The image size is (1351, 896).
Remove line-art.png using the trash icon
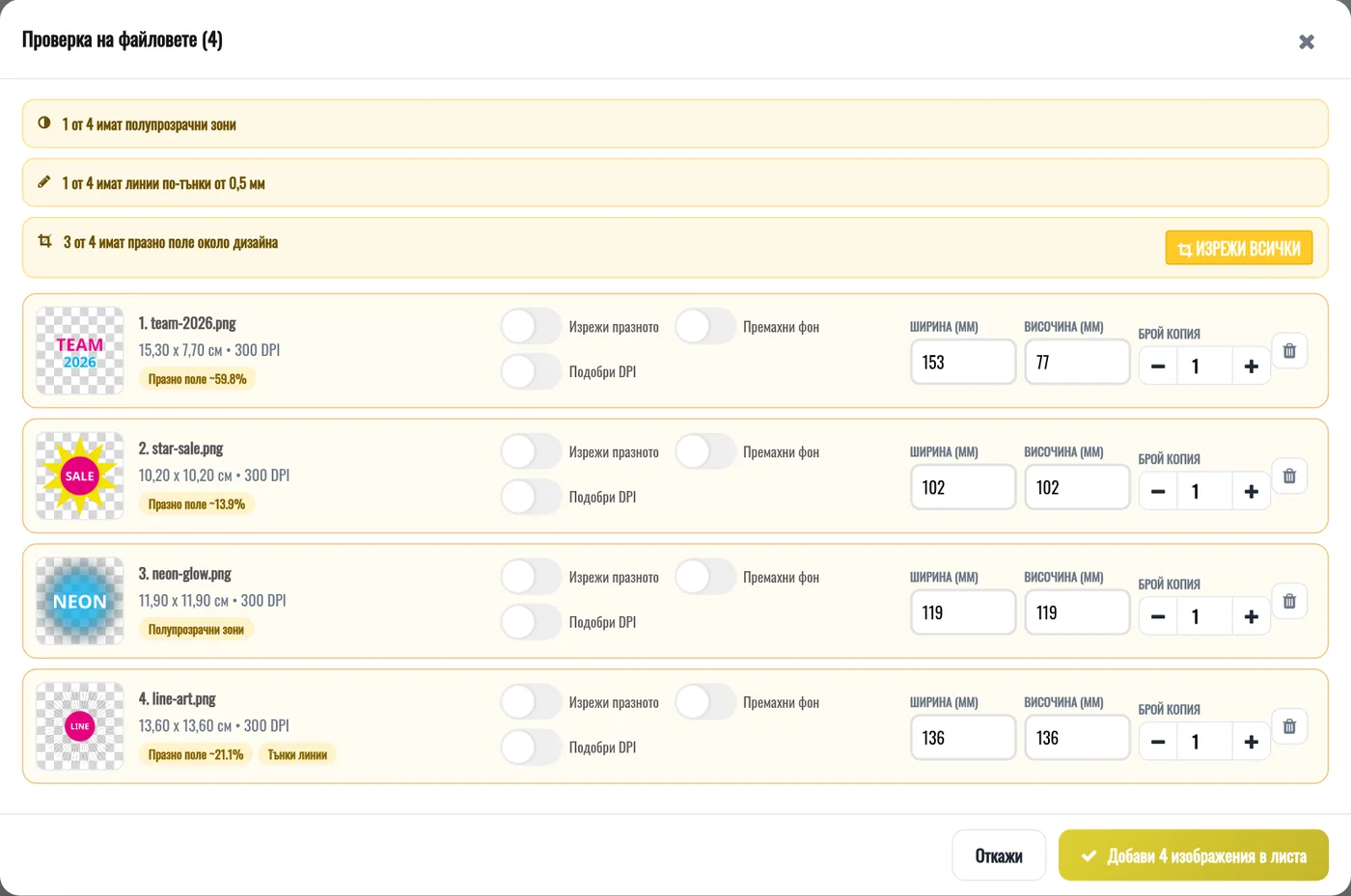pos(1289,726)
